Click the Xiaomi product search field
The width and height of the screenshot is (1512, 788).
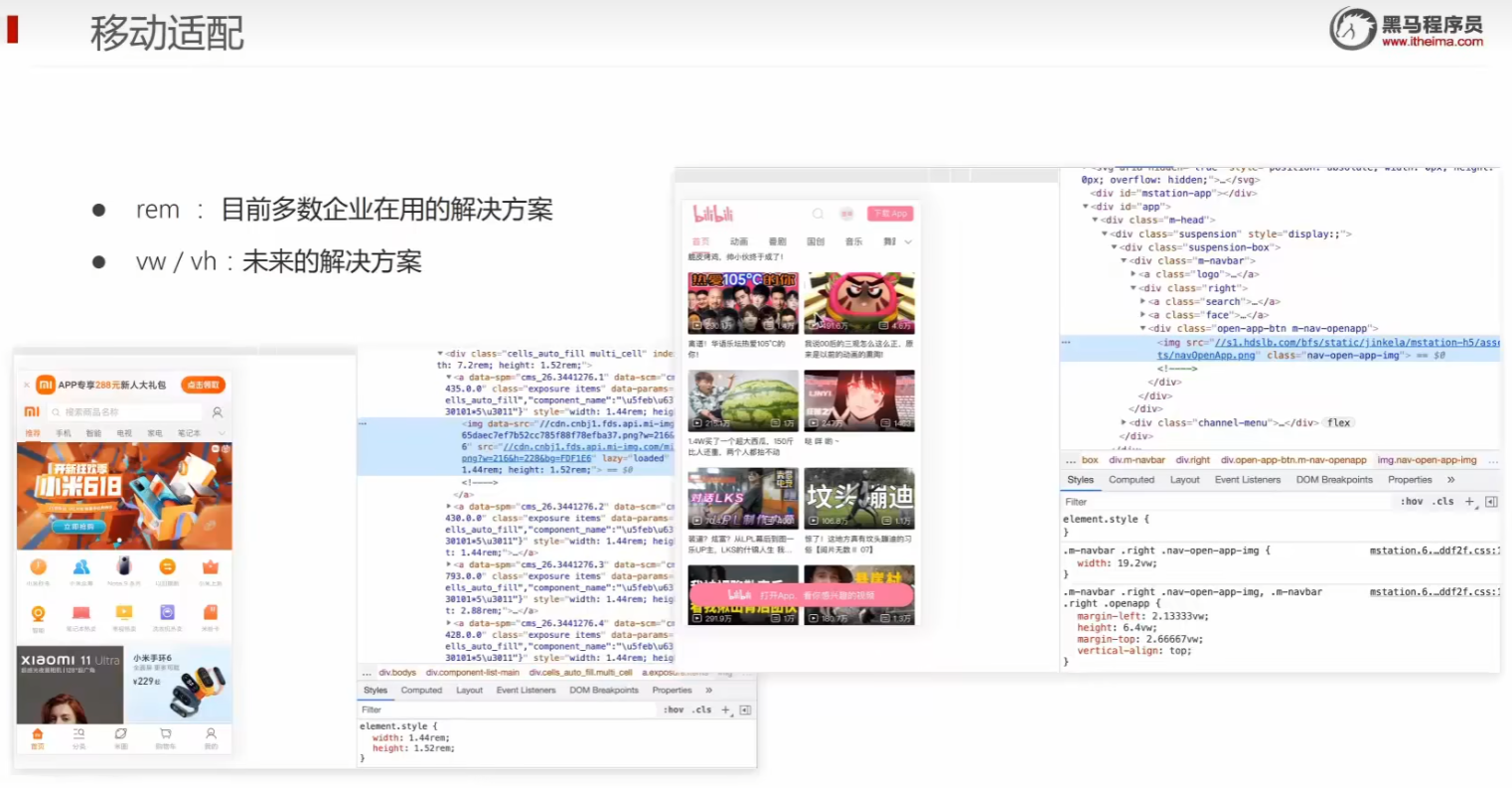click(125, 411)
